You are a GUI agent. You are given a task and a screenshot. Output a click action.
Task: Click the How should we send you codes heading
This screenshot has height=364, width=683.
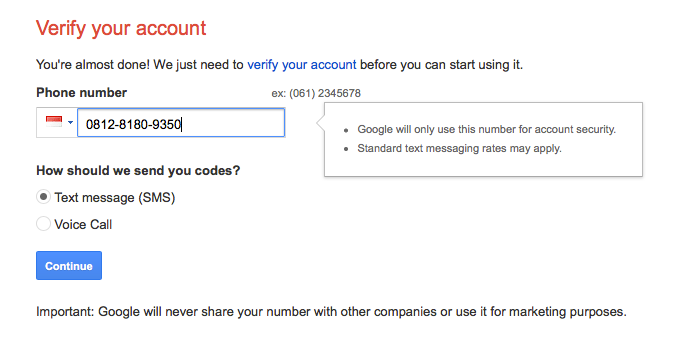click(x=138, y=170)
